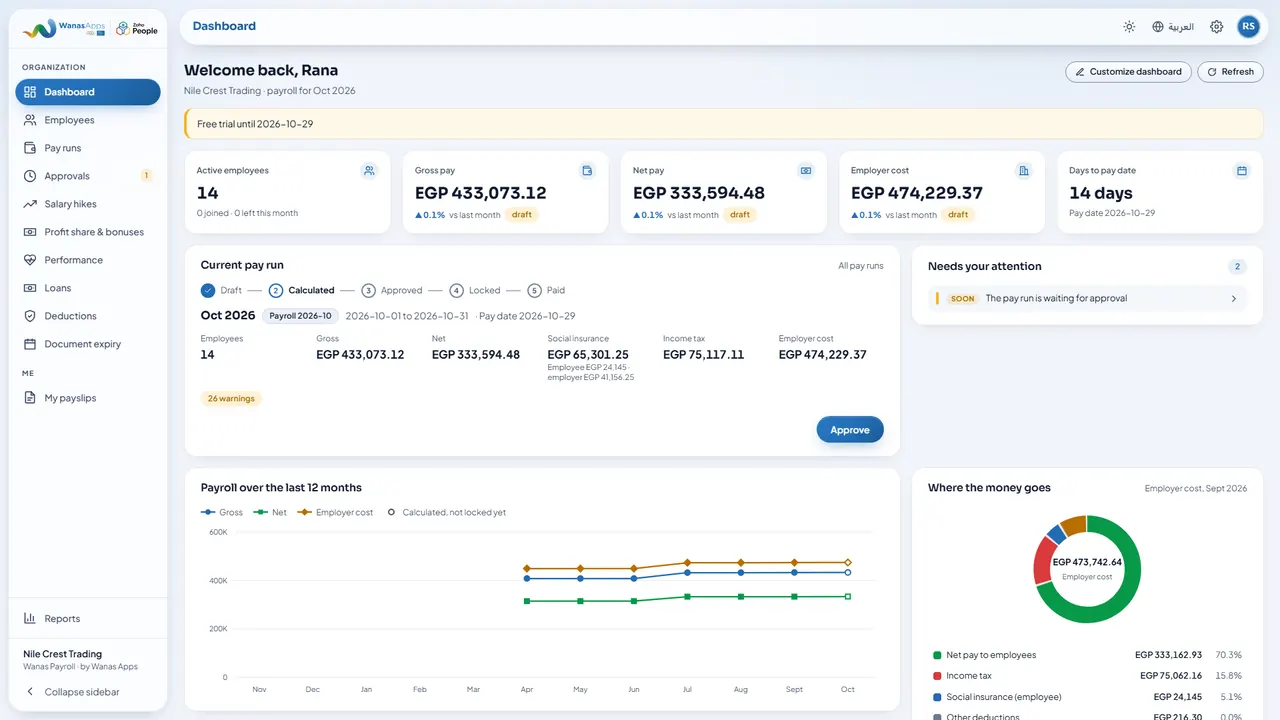Viewport: 1280px width, 720px height.
Task: Open All pay runs link
Action: 861,266
